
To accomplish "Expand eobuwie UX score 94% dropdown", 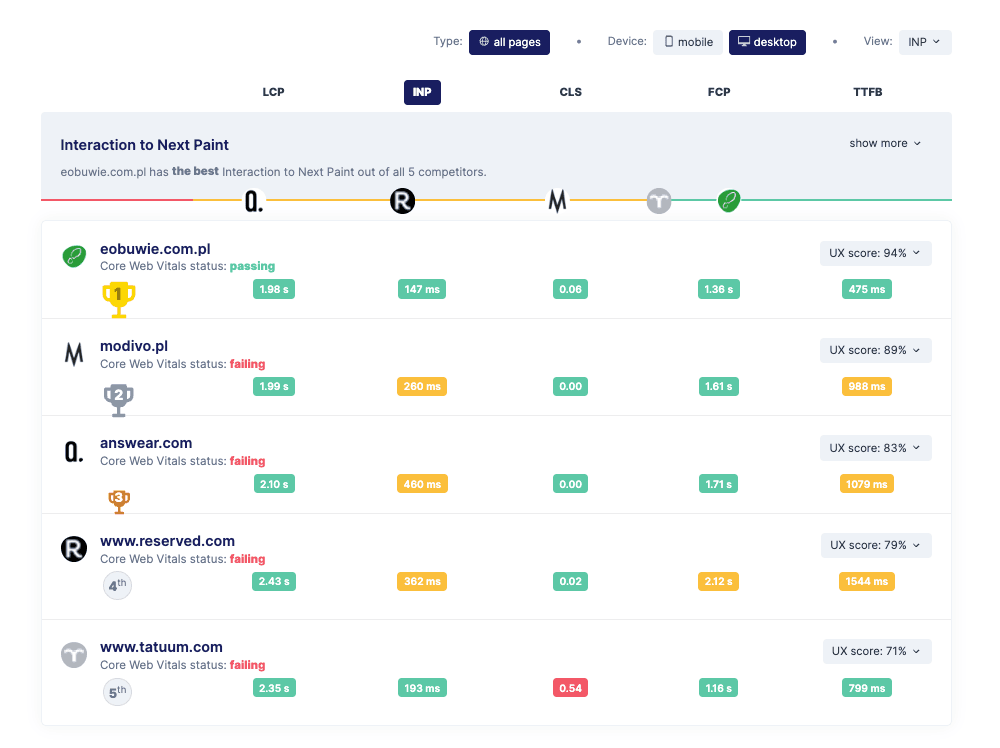I will (875, 253).
